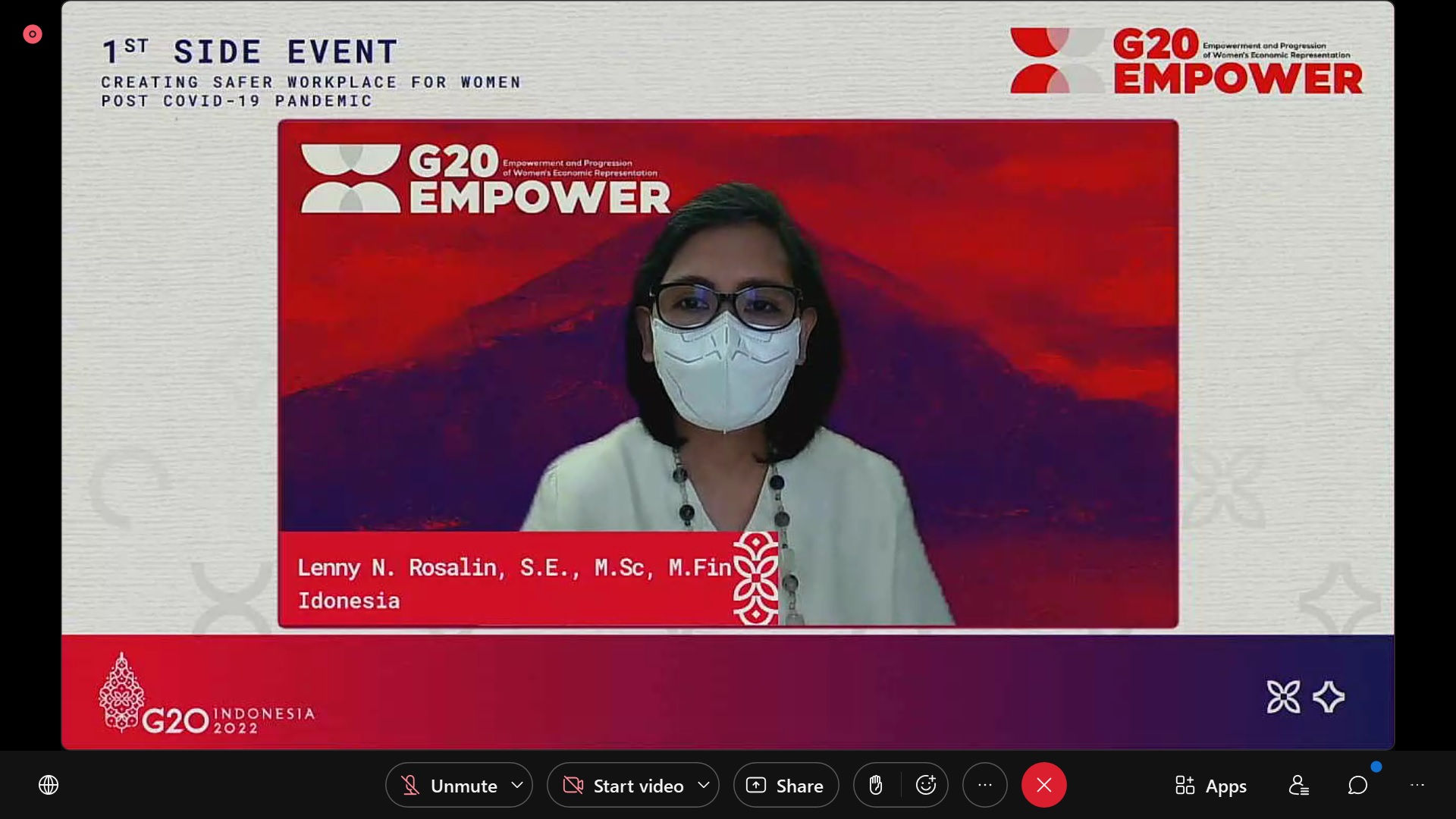Raise hand with the hand icon

click(876, 785)
